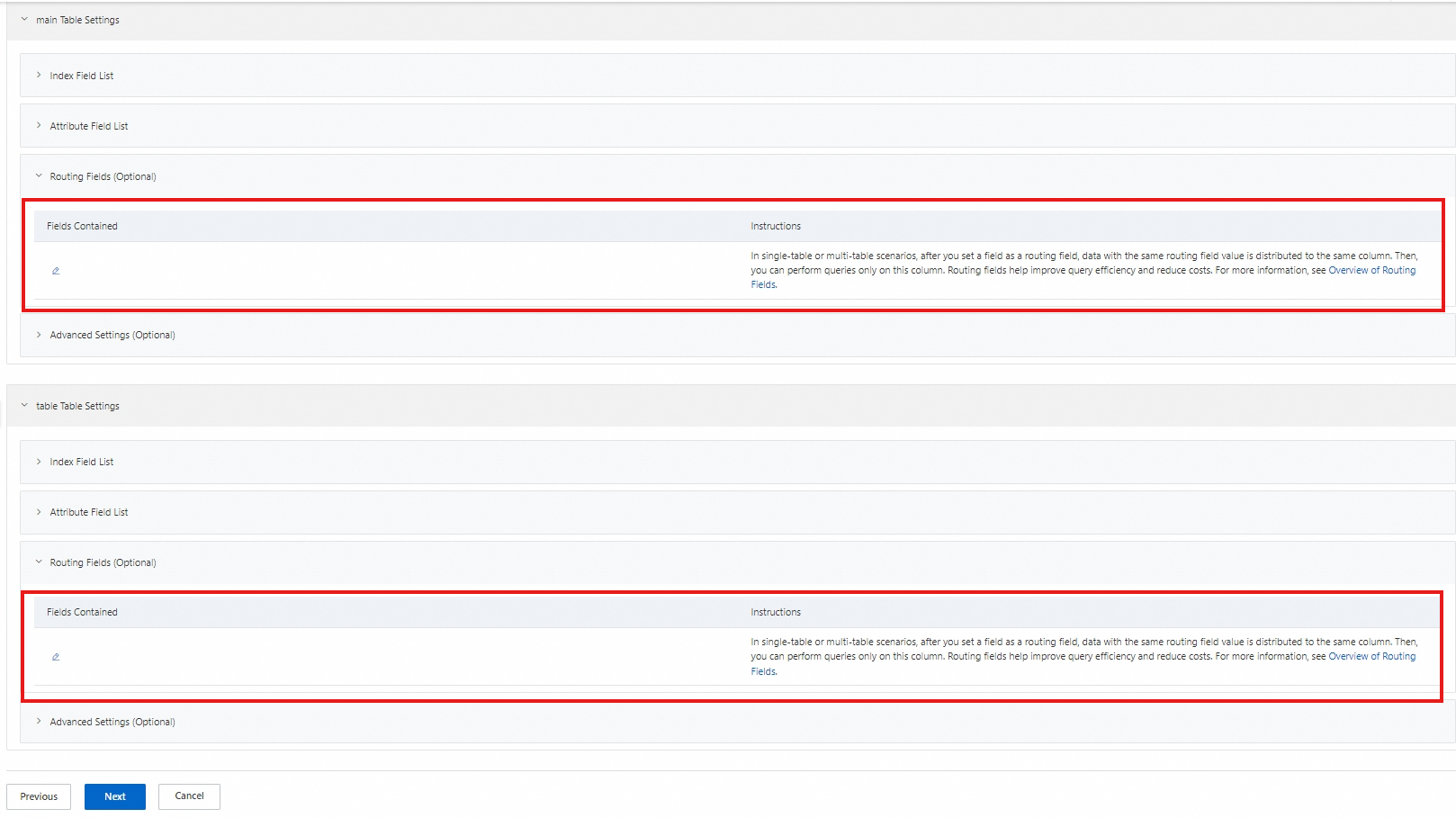Collapse Routing Fields (Optional) under main Table Settings
Viewport: 1456px width, 818px height.
click(39, 176)
